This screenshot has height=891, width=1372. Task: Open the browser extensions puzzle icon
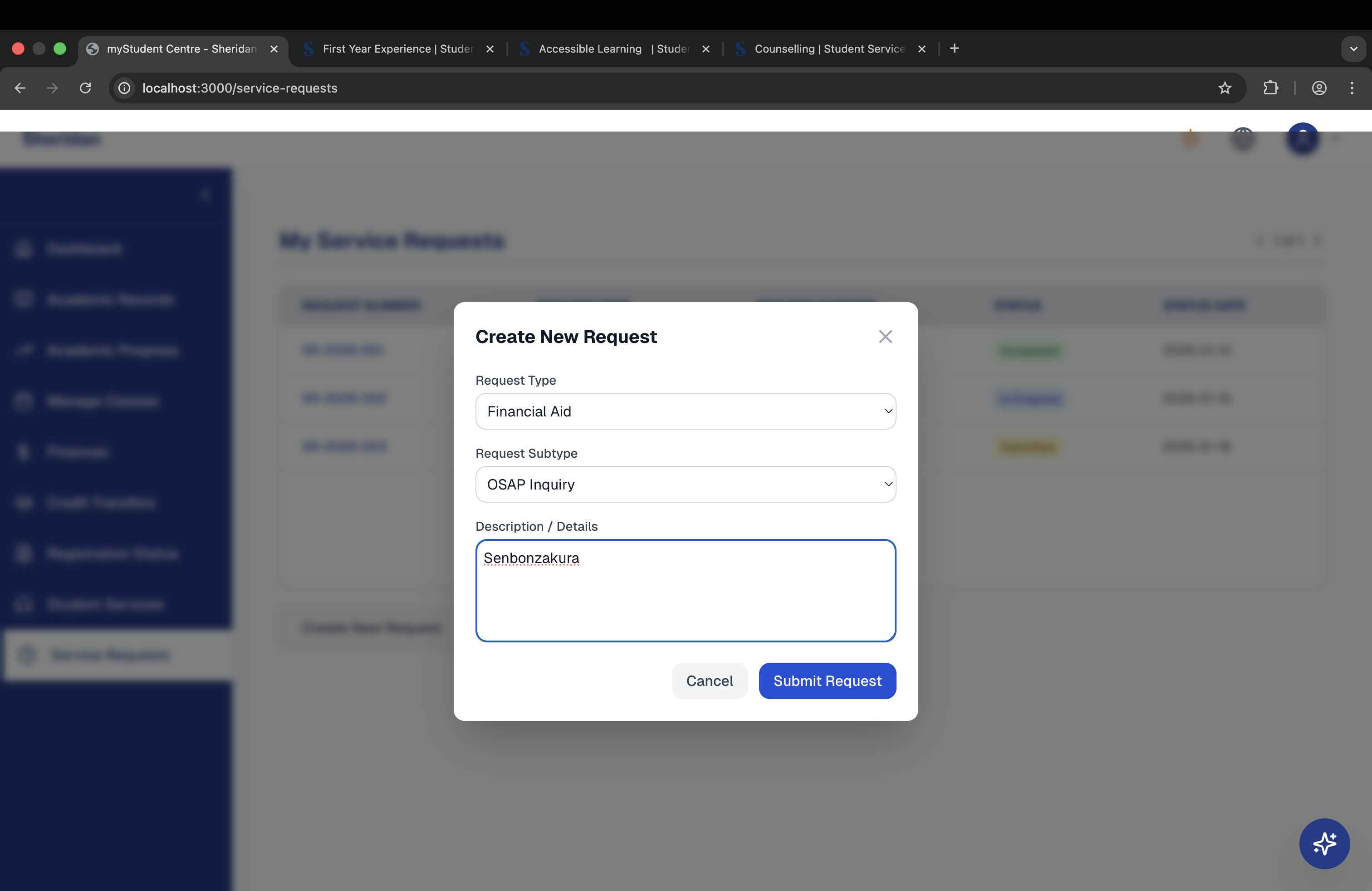click(x=1270, y=88)
